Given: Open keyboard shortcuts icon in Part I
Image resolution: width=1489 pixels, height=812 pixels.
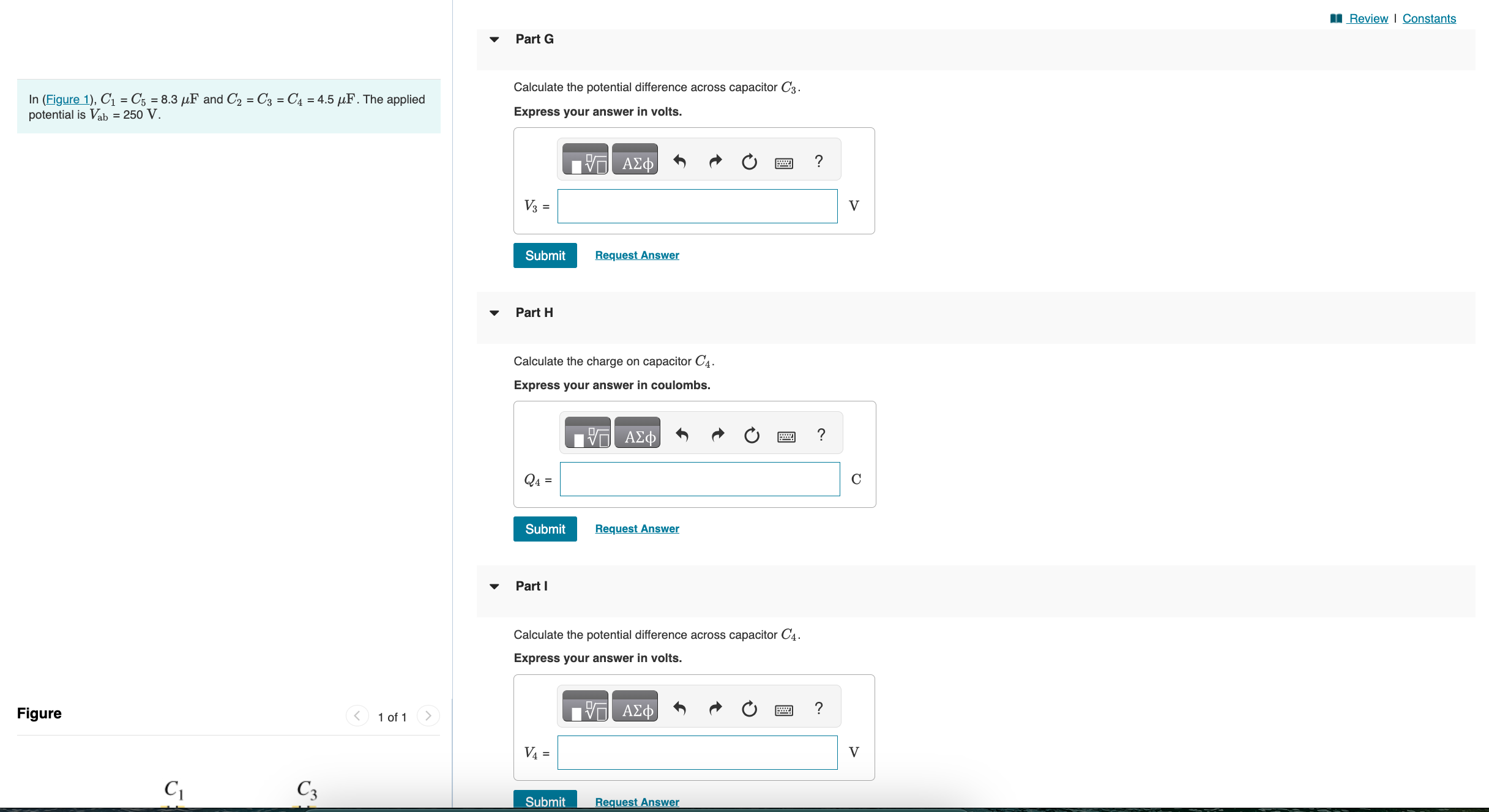Looking at the screenshot, I should [x=784, y=710].
